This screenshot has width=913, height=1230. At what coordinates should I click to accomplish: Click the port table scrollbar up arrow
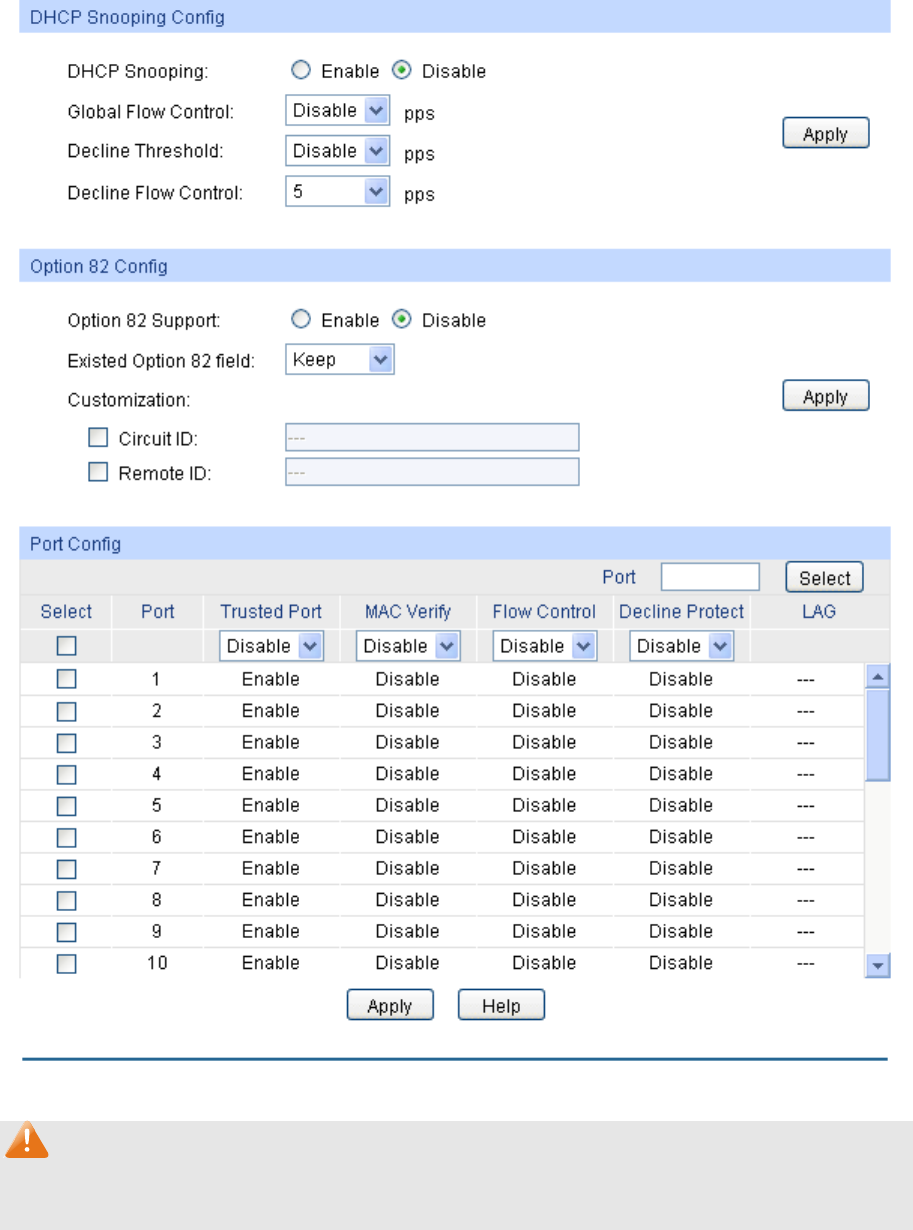pyautogui.click(x=878, y=677)
